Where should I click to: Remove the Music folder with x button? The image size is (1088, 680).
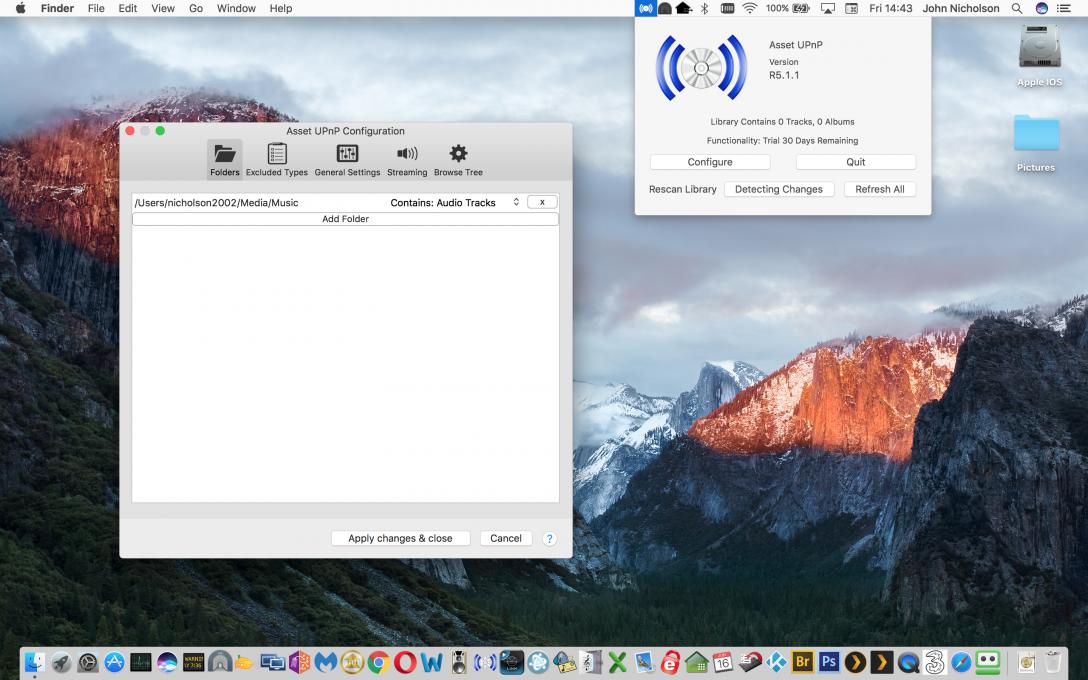click(x=542, y=203)
